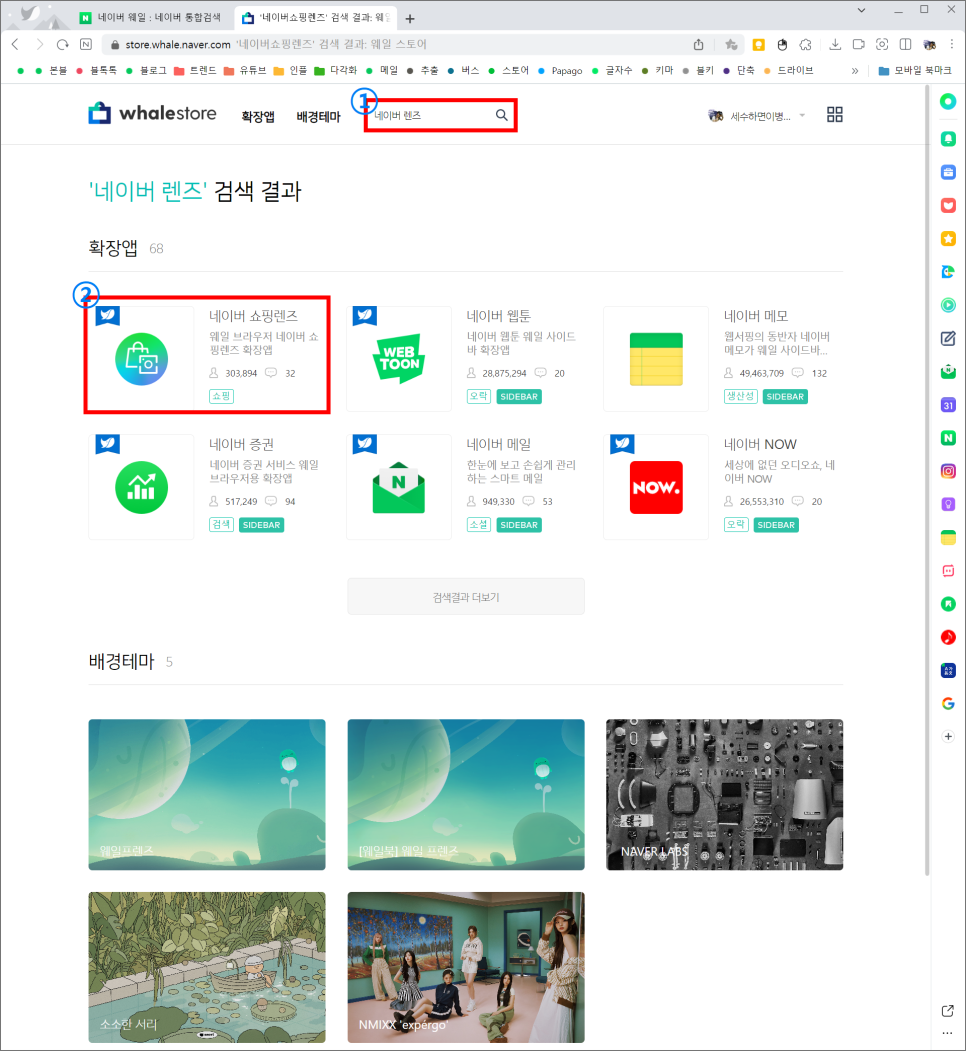966x1051 pixels.
Task: Open the 유튜브 bookmark folder
Action: (x=245, y=70)
